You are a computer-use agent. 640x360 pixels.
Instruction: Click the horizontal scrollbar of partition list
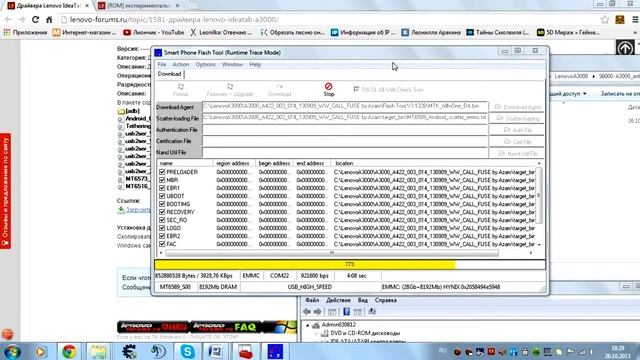pos(331,253)
